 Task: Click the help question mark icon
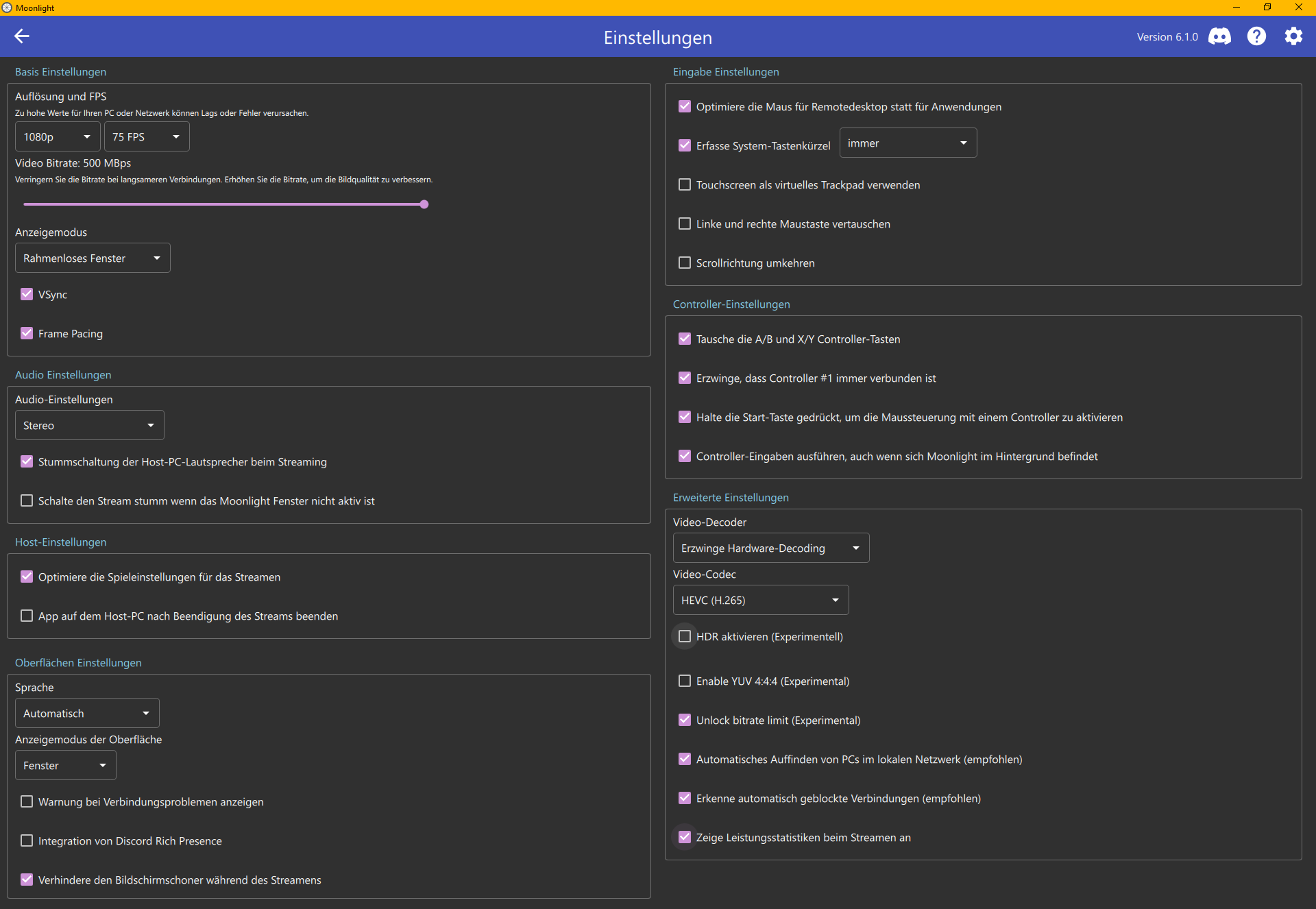click(1256, 36)
